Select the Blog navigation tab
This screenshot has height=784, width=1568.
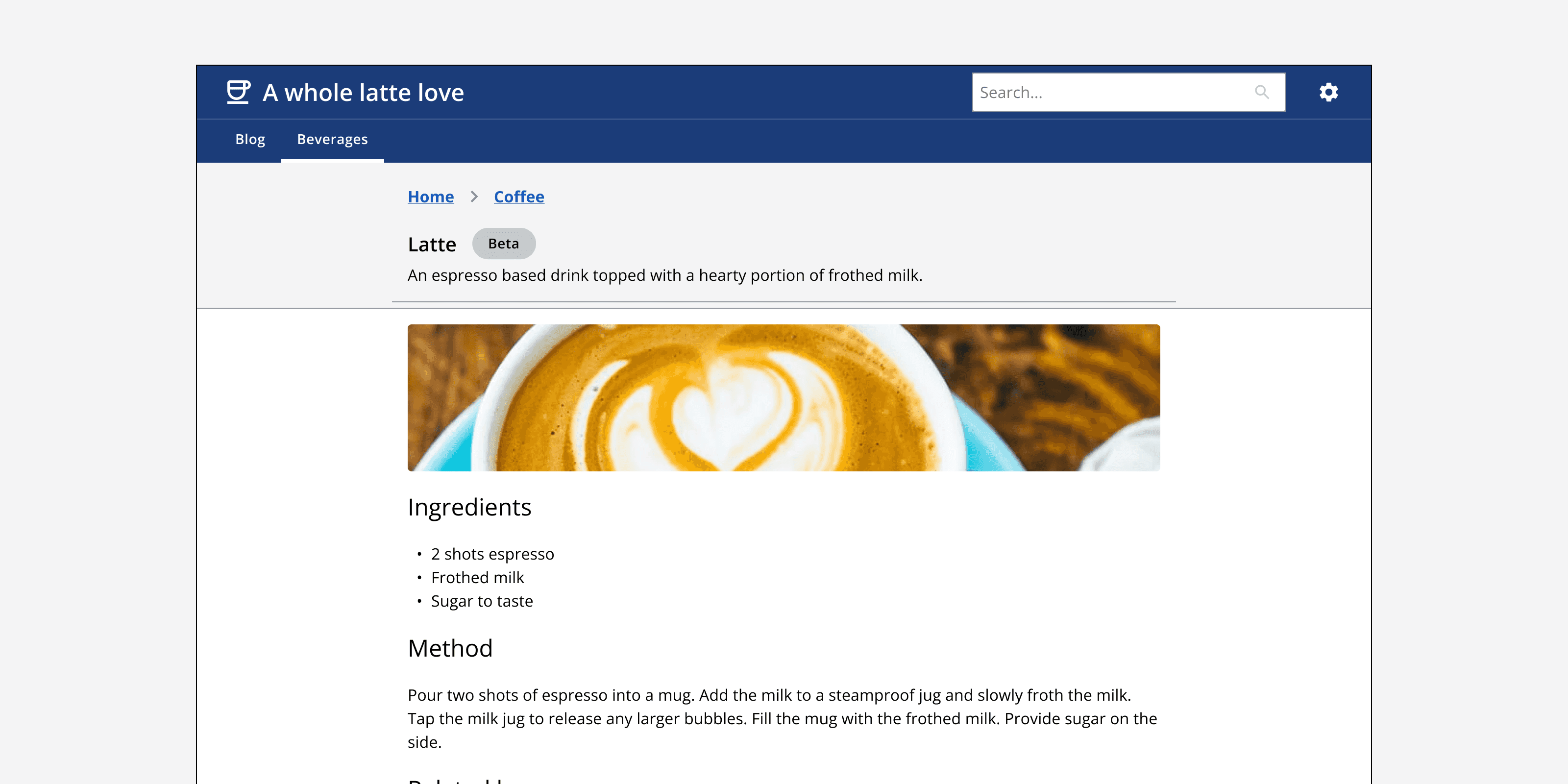pos(250,139)
